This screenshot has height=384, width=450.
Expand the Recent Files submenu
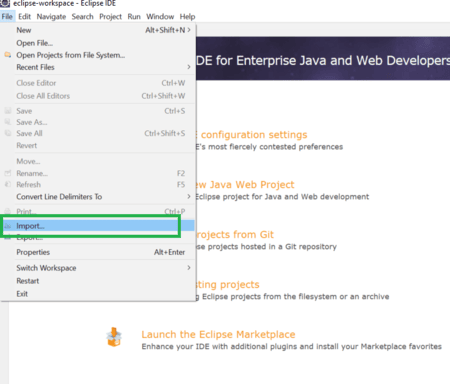click(x=98, y=67)
